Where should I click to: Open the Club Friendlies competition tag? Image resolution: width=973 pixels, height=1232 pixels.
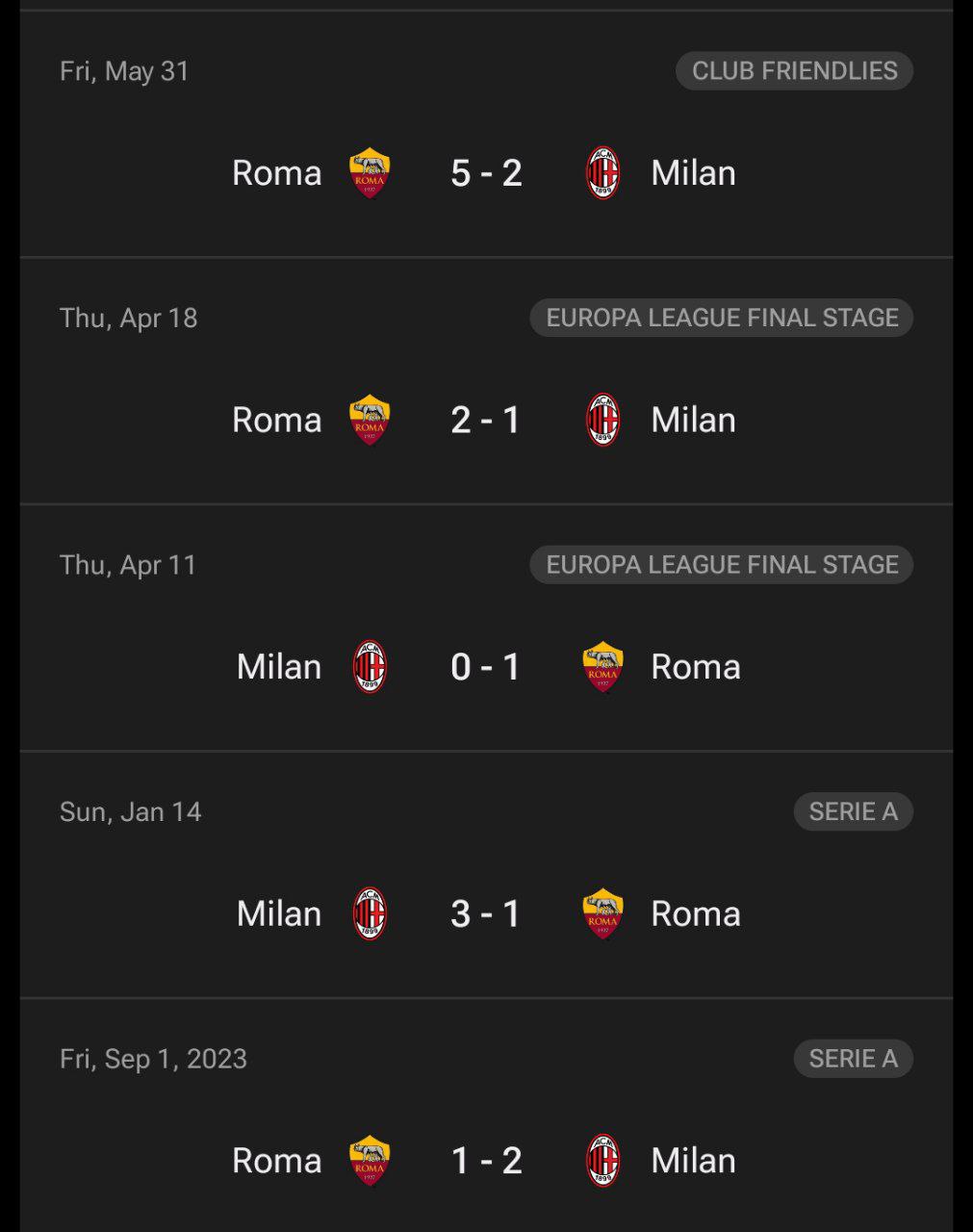click(x=795, y=71)
